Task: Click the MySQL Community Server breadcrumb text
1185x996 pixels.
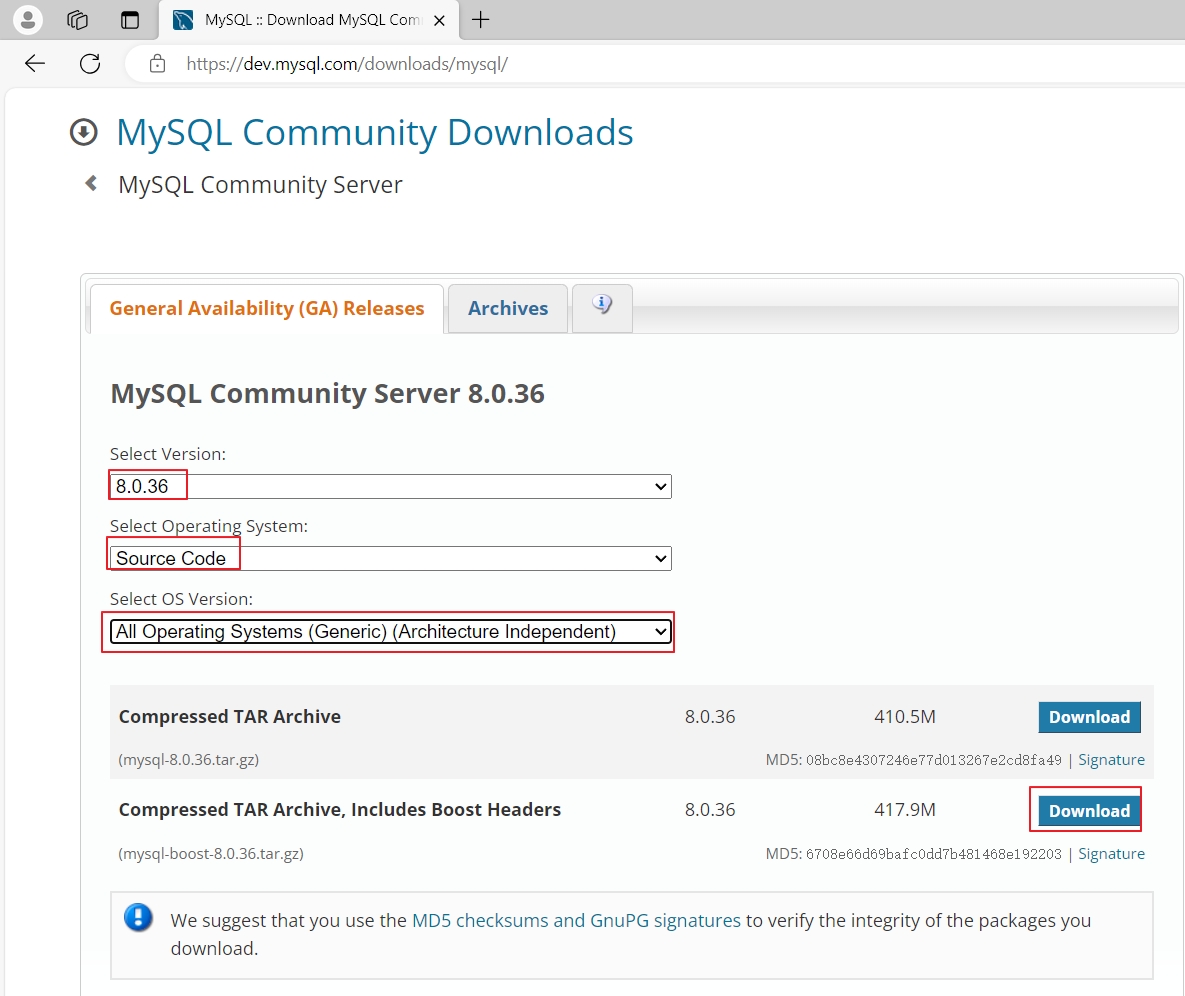Action: pyautogui.click(x=260, y=185)
